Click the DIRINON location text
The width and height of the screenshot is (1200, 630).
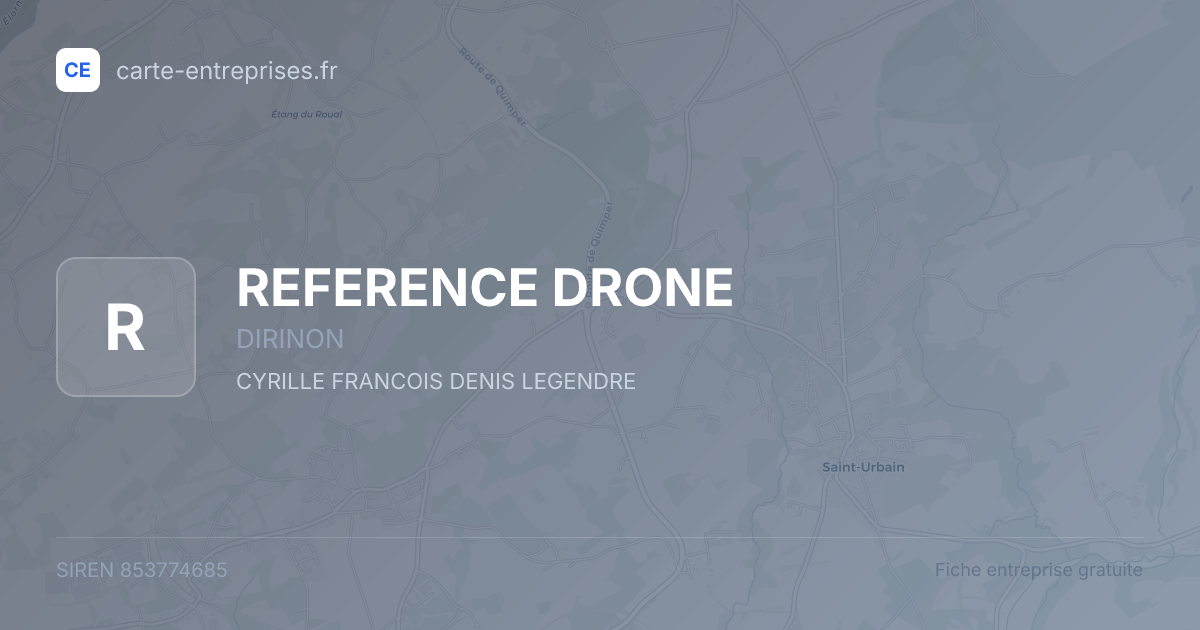(290, 339)
